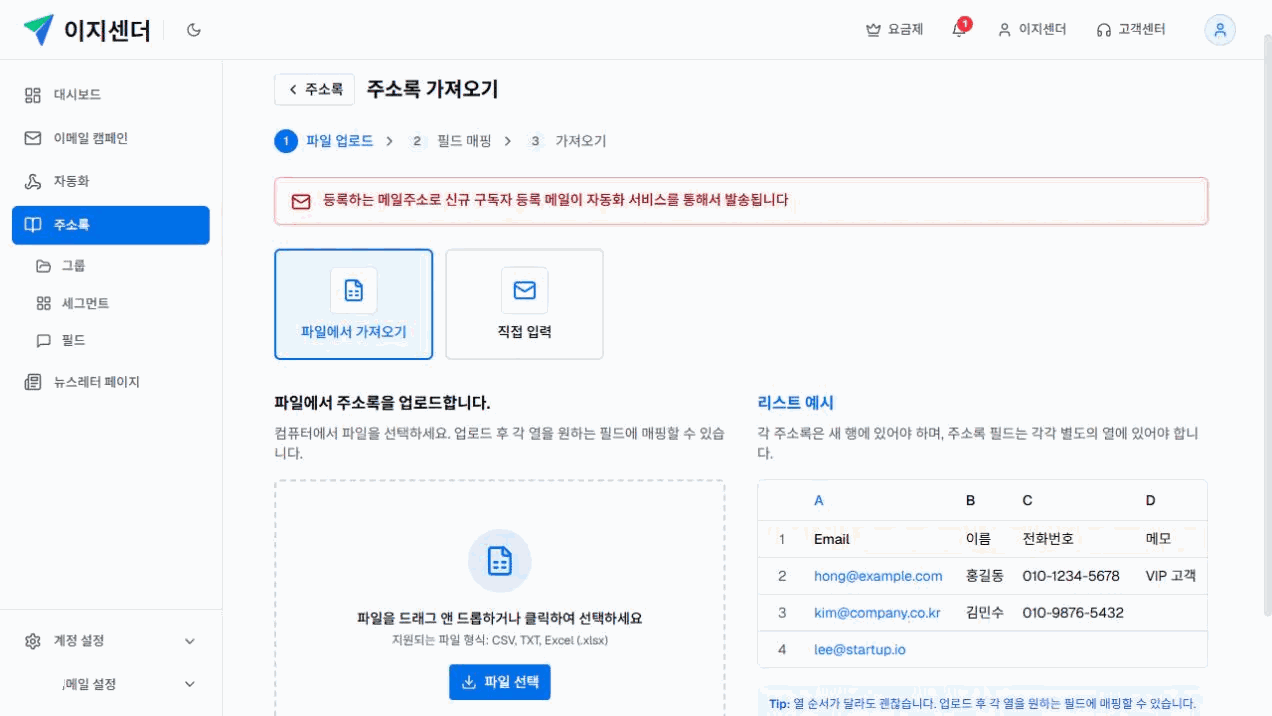Click the grid icon beside 세그먼트

click(43, 303)
